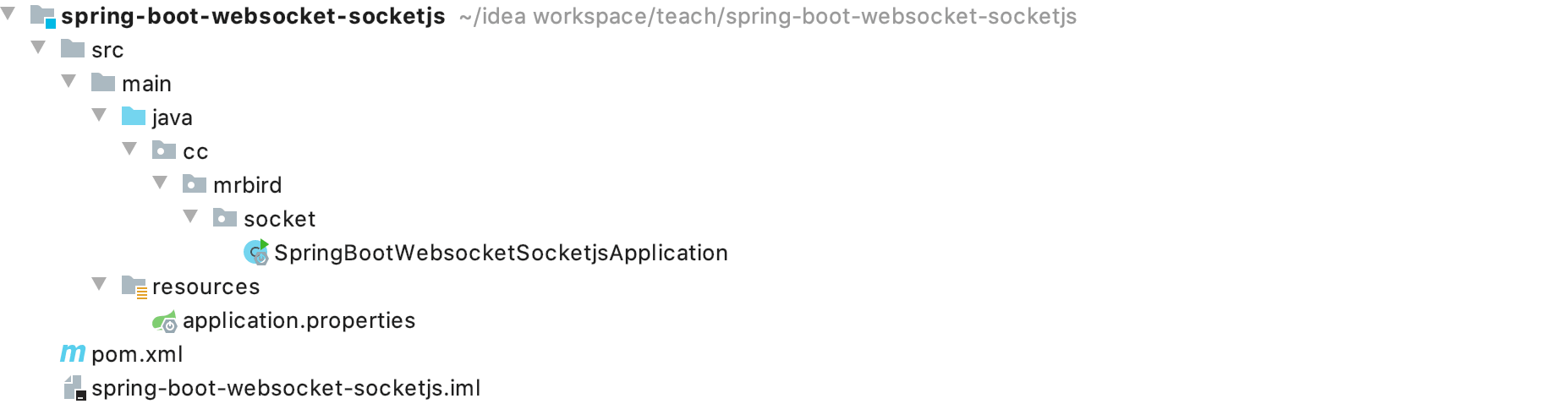Click the application.properties Spring leaf icon
Image resolution: width=1568 pixels, height=404 pixels.
(164, 320)
